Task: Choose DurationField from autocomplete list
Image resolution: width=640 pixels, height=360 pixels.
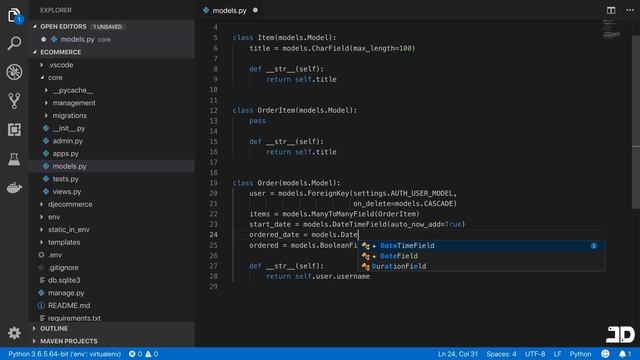Action: 481,266
